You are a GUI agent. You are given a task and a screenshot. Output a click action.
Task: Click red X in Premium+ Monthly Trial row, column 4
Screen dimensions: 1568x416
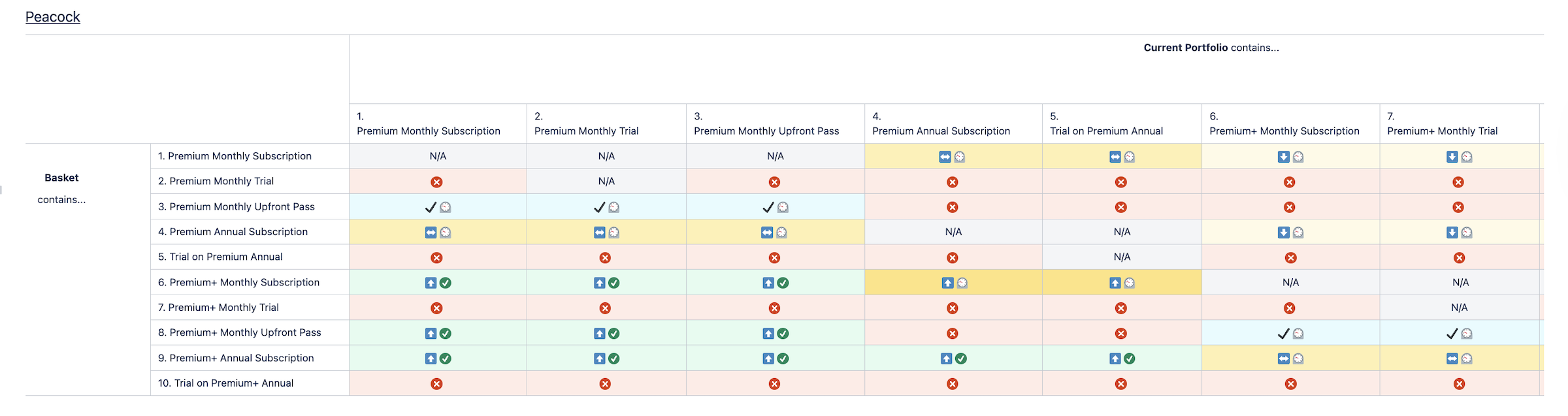pos(953,308)
